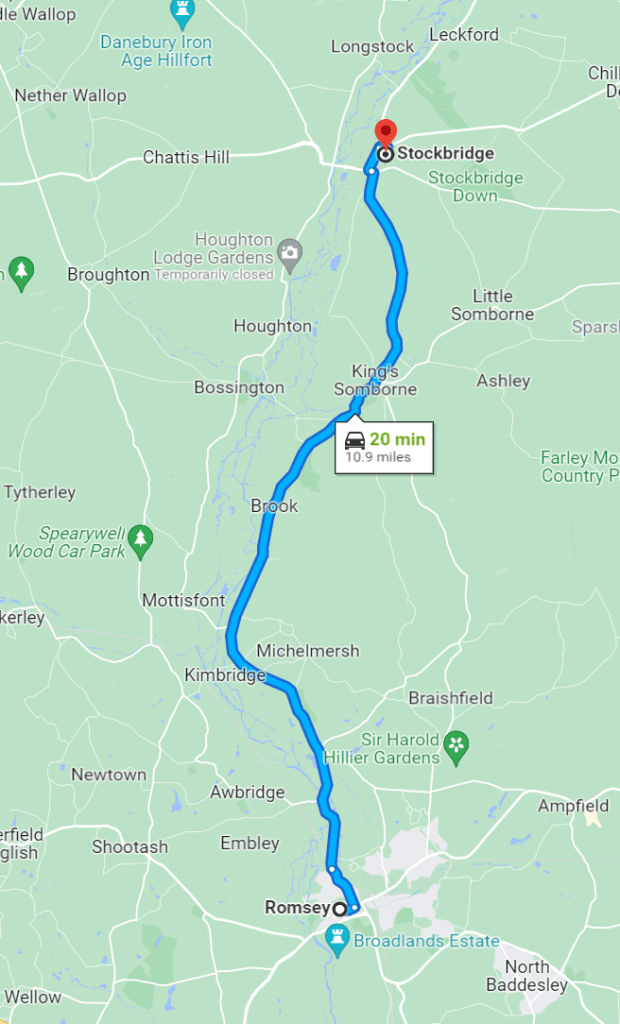Click the King's Somborne place label
620x1024 pixels.
(375, 380)
